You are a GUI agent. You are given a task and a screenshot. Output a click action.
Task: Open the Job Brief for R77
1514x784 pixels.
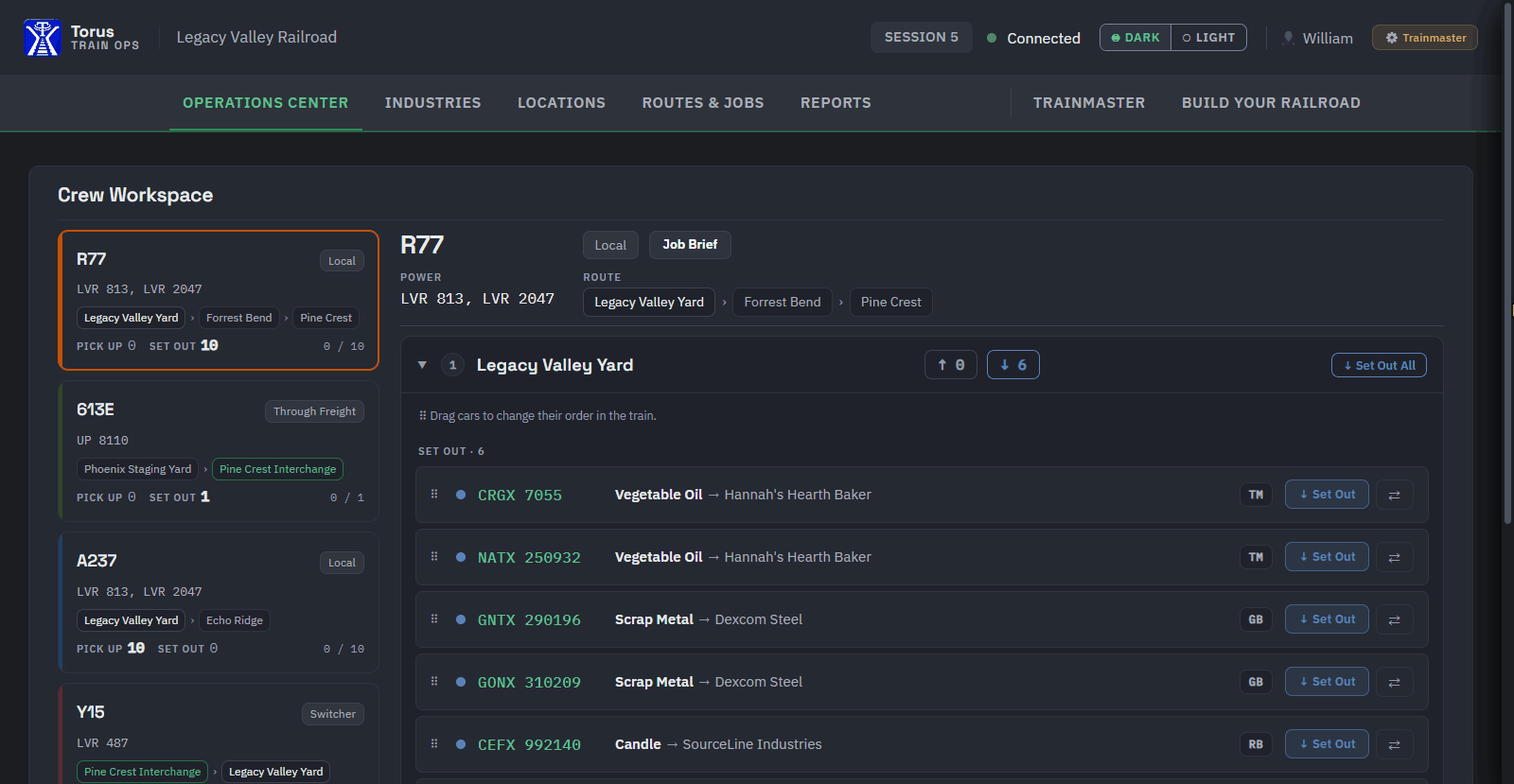click(690, 245)
